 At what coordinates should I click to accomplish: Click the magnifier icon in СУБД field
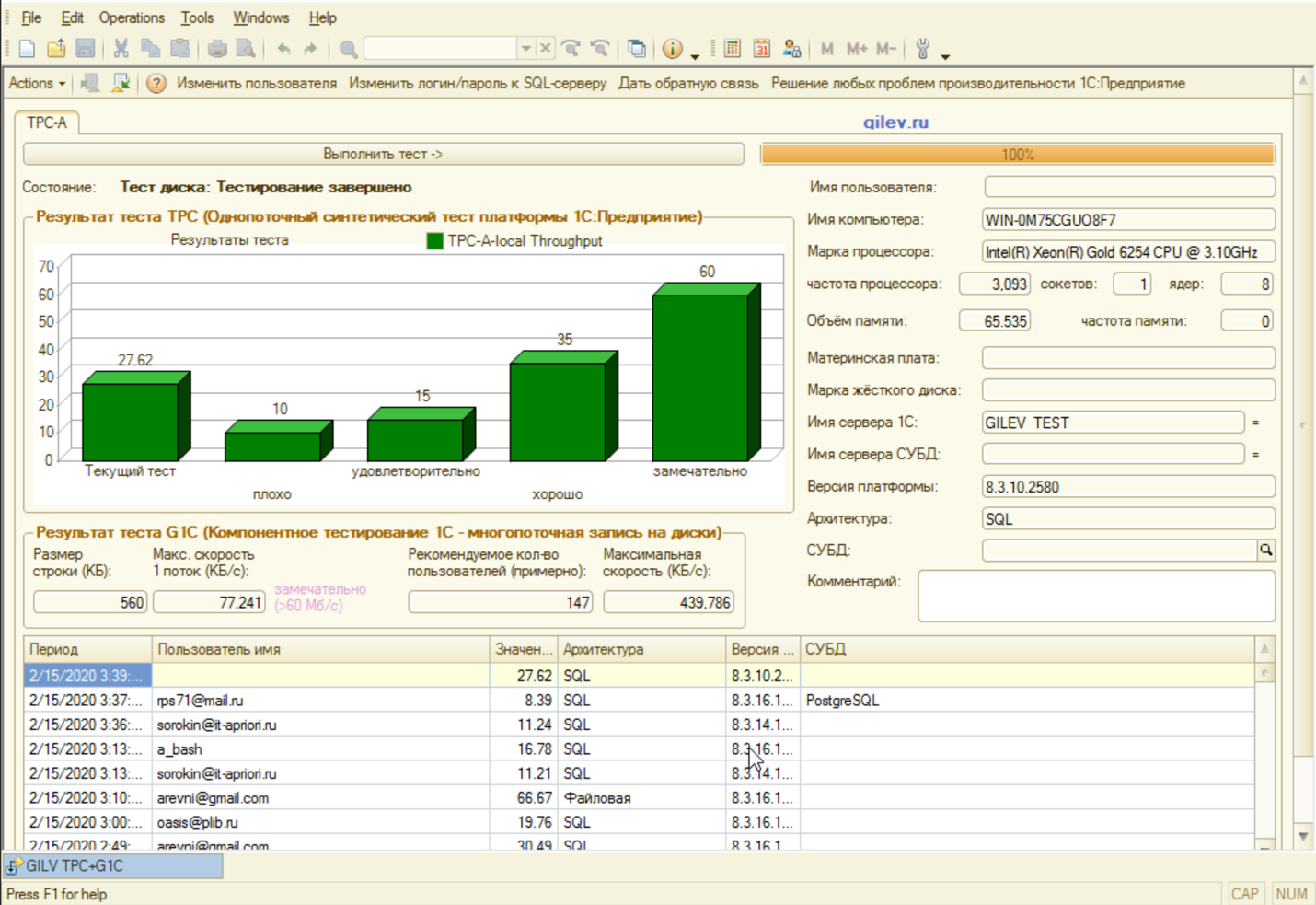[1266, 551]
